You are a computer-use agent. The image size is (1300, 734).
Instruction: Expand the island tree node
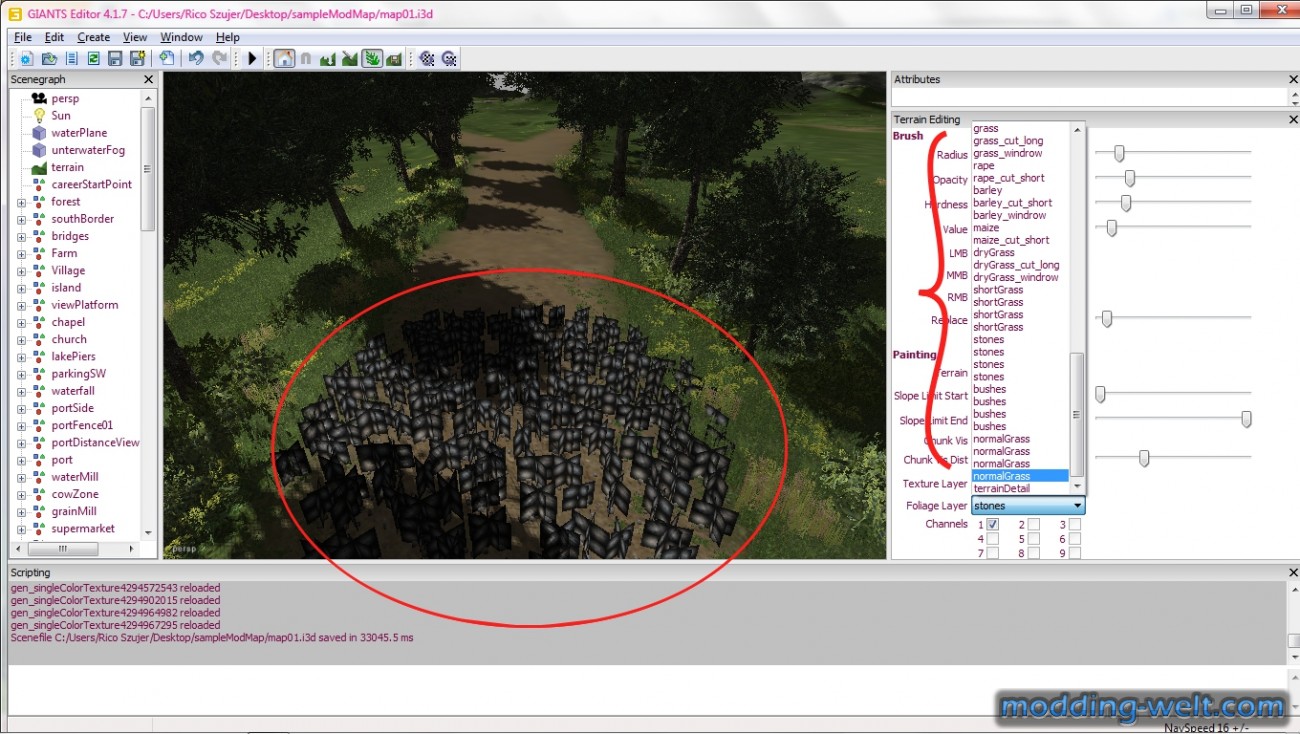coord(22,288)
